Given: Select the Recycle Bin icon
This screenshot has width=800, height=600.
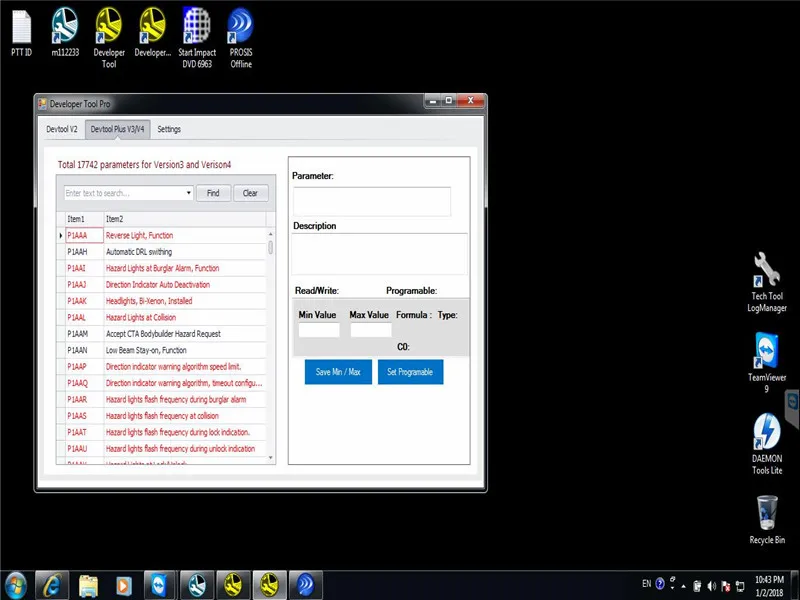Looking at the screenshot, I should click(x=767, y=519).
